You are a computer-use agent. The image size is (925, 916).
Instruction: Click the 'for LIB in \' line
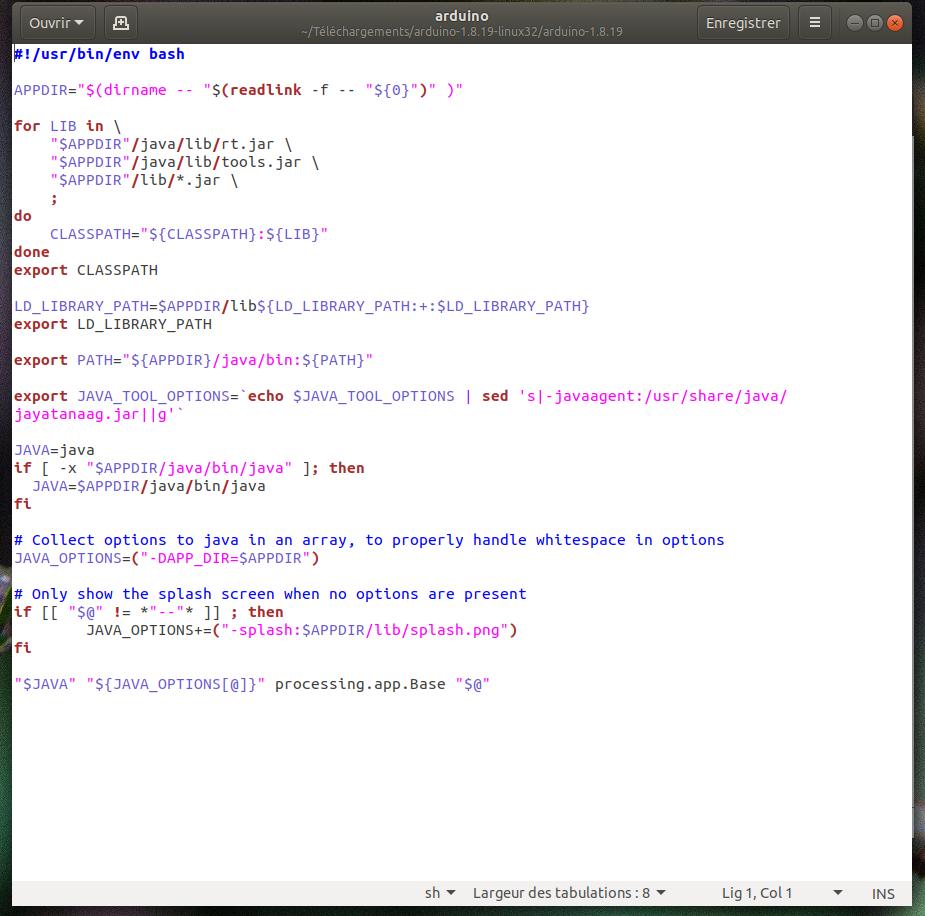point(67,126)
